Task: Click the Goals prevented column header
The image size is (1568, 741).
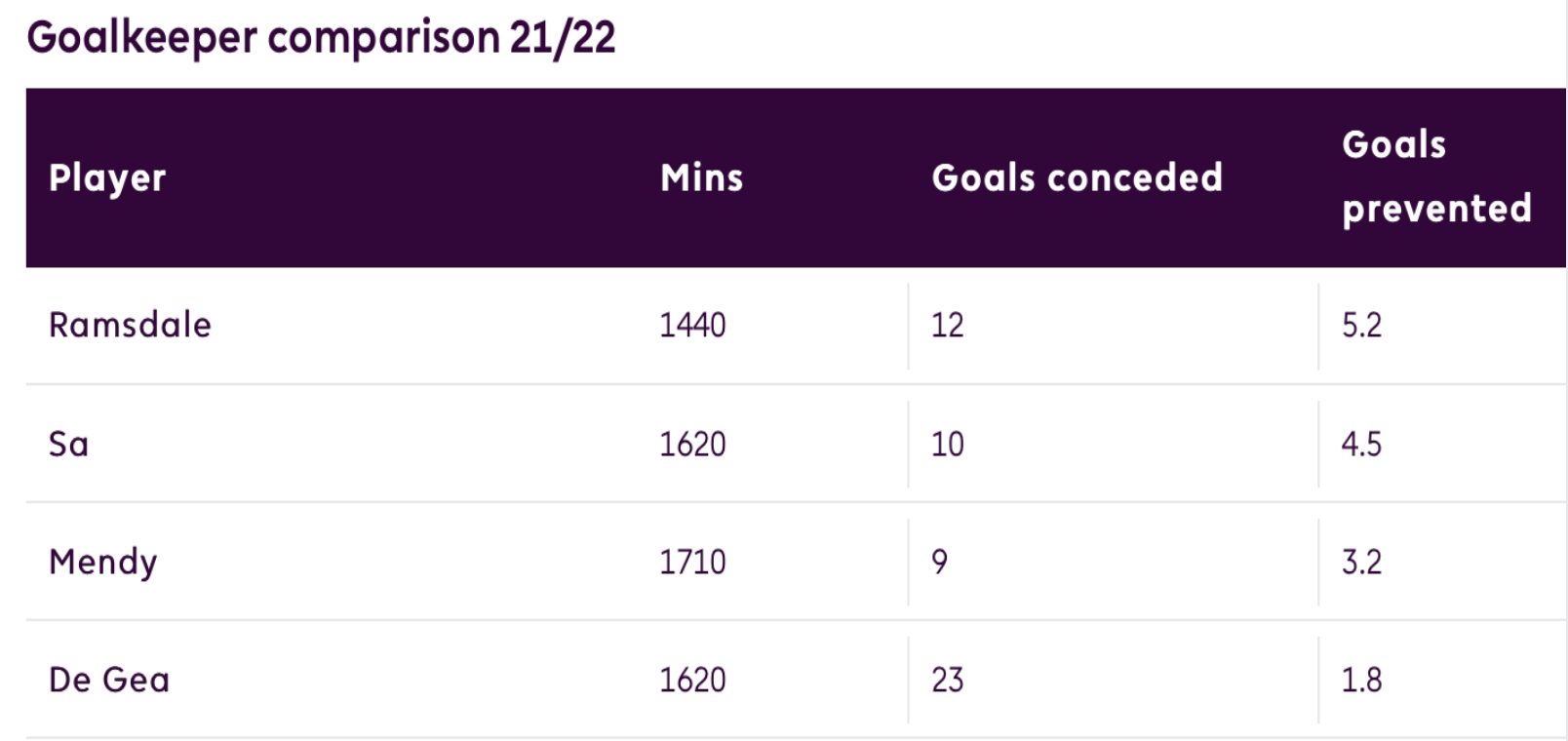Action: pos(1436,176)
